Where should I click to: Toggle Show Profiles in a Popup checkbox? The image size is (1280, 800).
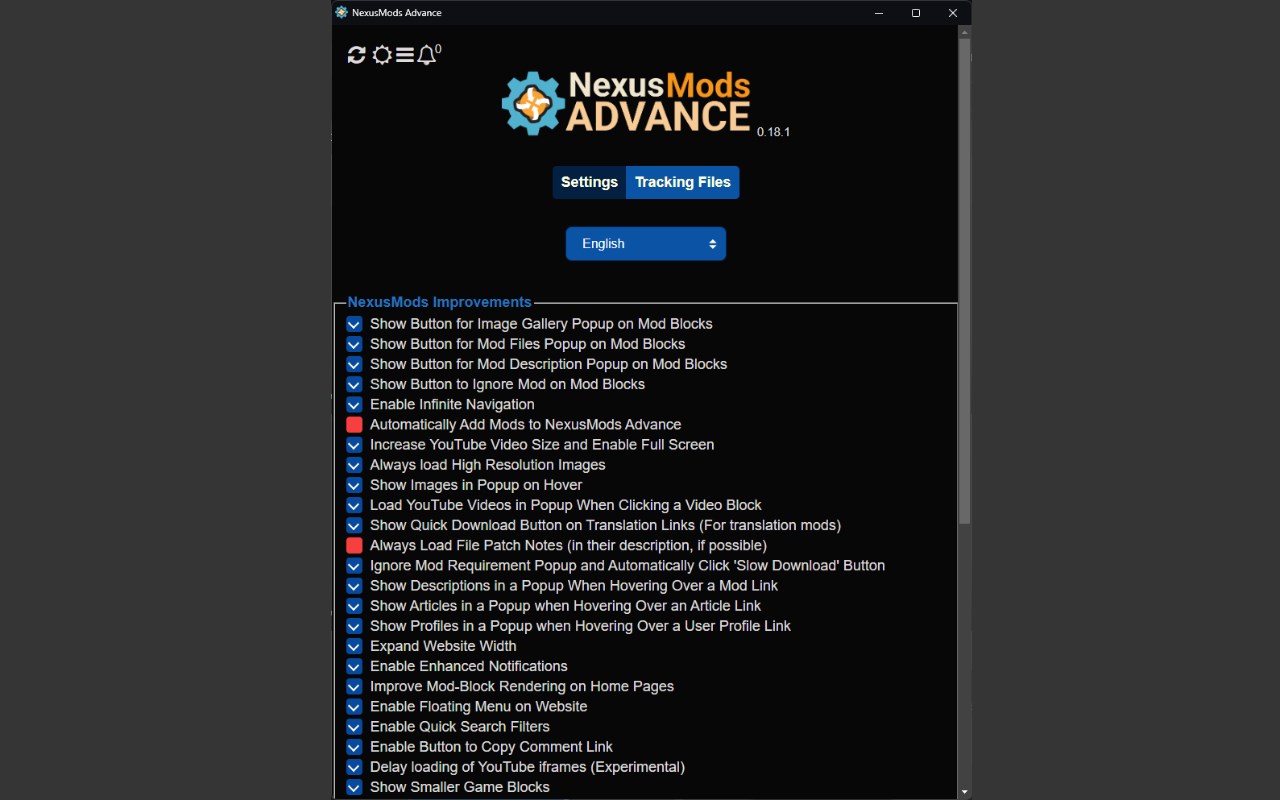[x=354, y=626]
